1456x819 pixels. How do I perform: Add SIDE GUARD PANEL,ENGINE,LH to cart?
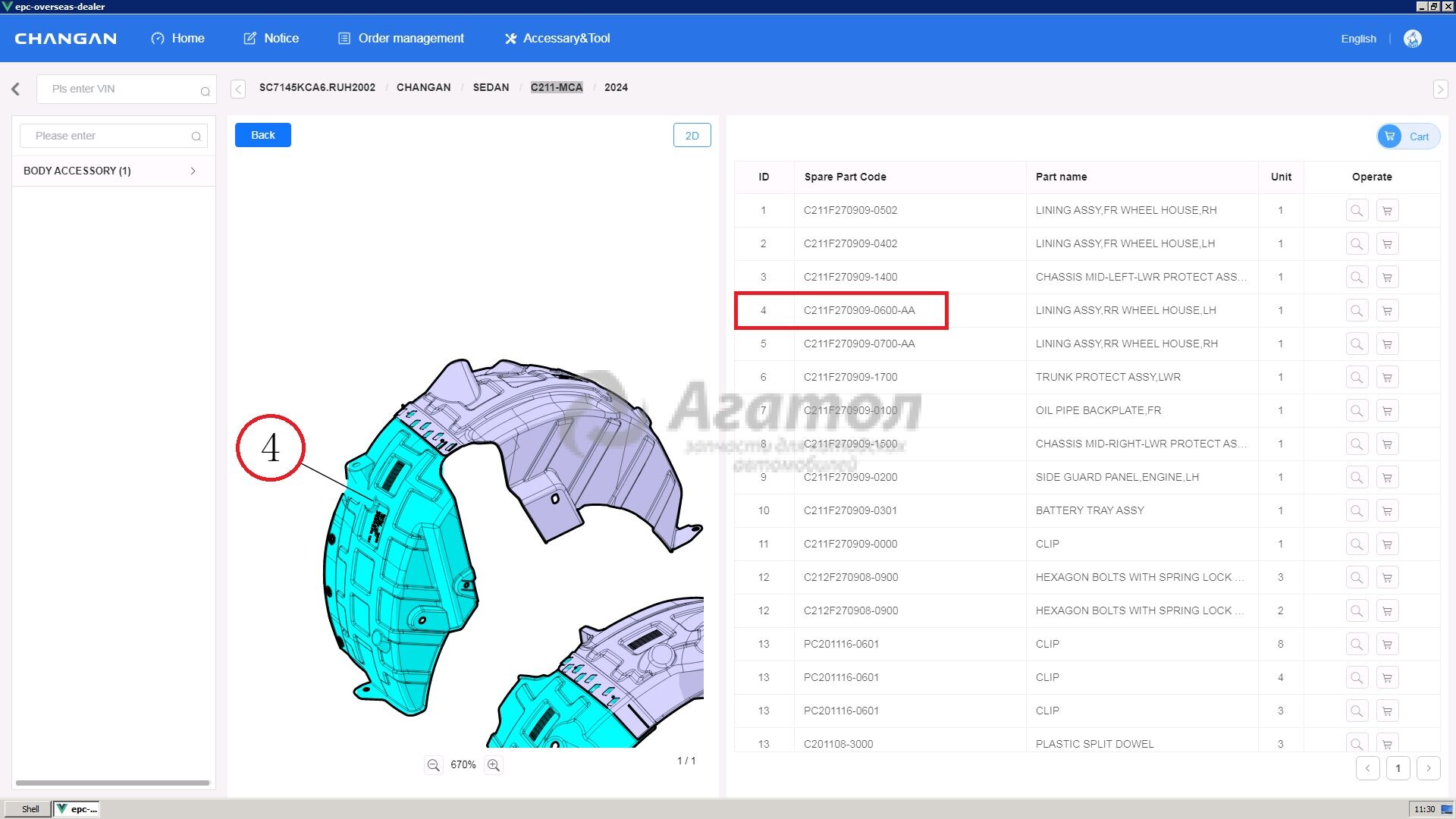pyautogui.click(x=1387, y=478)
